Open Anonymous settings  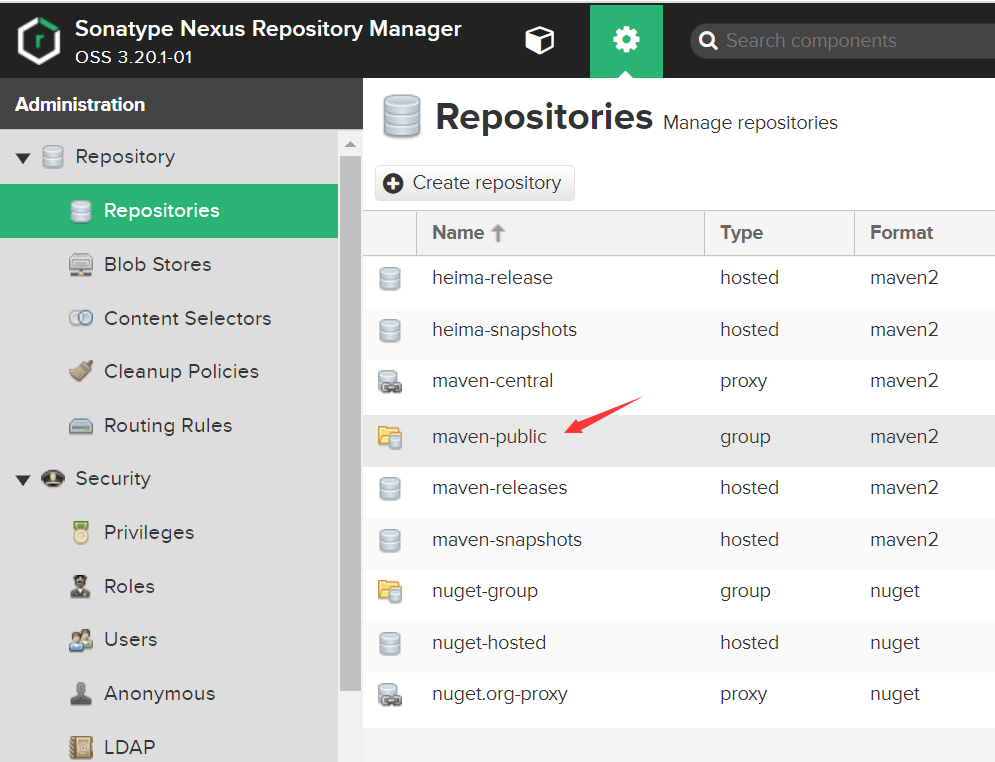tap(159, 693)
